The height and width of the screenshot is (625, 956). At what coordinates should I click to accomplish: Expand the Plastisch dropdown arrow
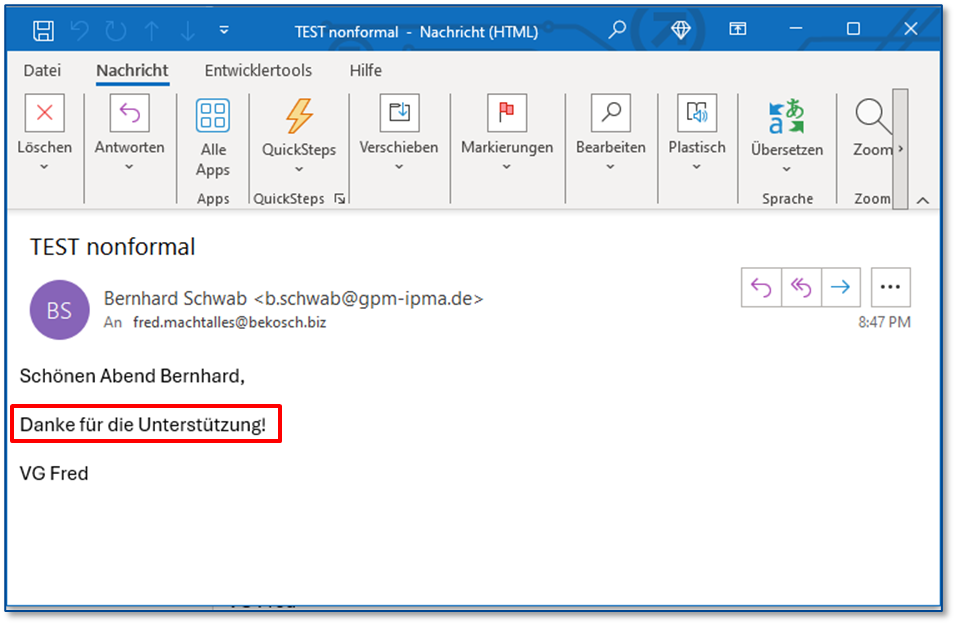pyautogui.click(x=696, y=167)
